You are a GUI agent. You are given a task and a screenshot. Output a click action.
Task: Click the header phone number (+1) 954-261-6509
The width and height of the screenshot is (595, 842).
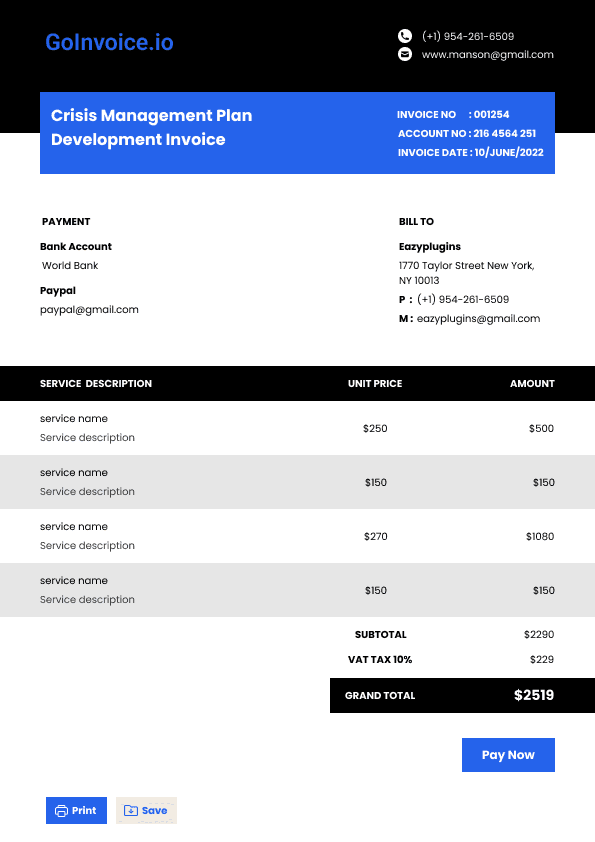tap(468, 36)
